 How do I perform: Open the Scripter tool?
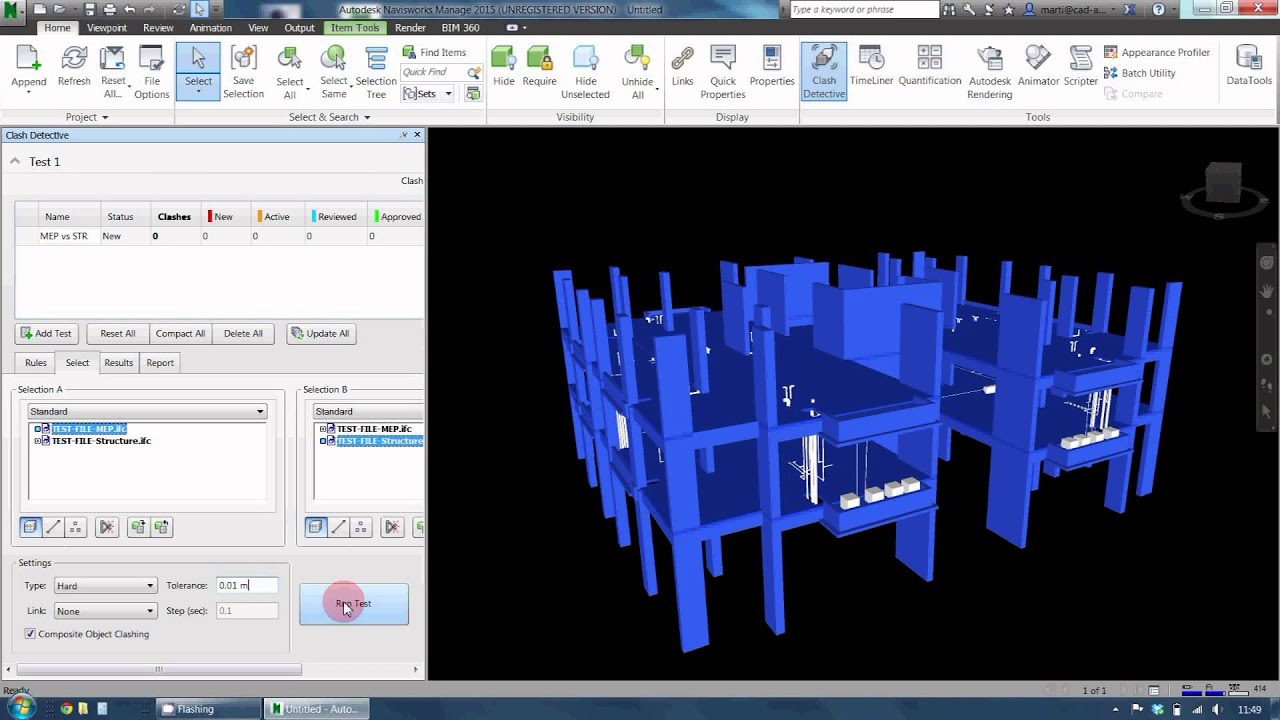click(x=1080, y=68)
